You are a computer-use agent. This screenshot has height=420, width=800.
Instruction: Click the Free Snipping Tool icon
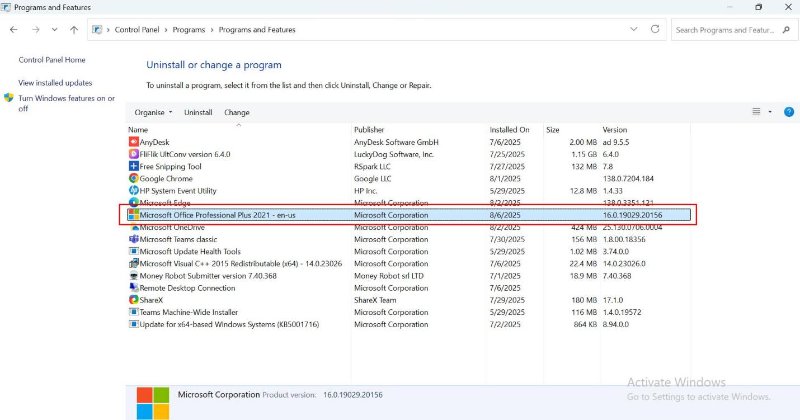click(134, 166)
